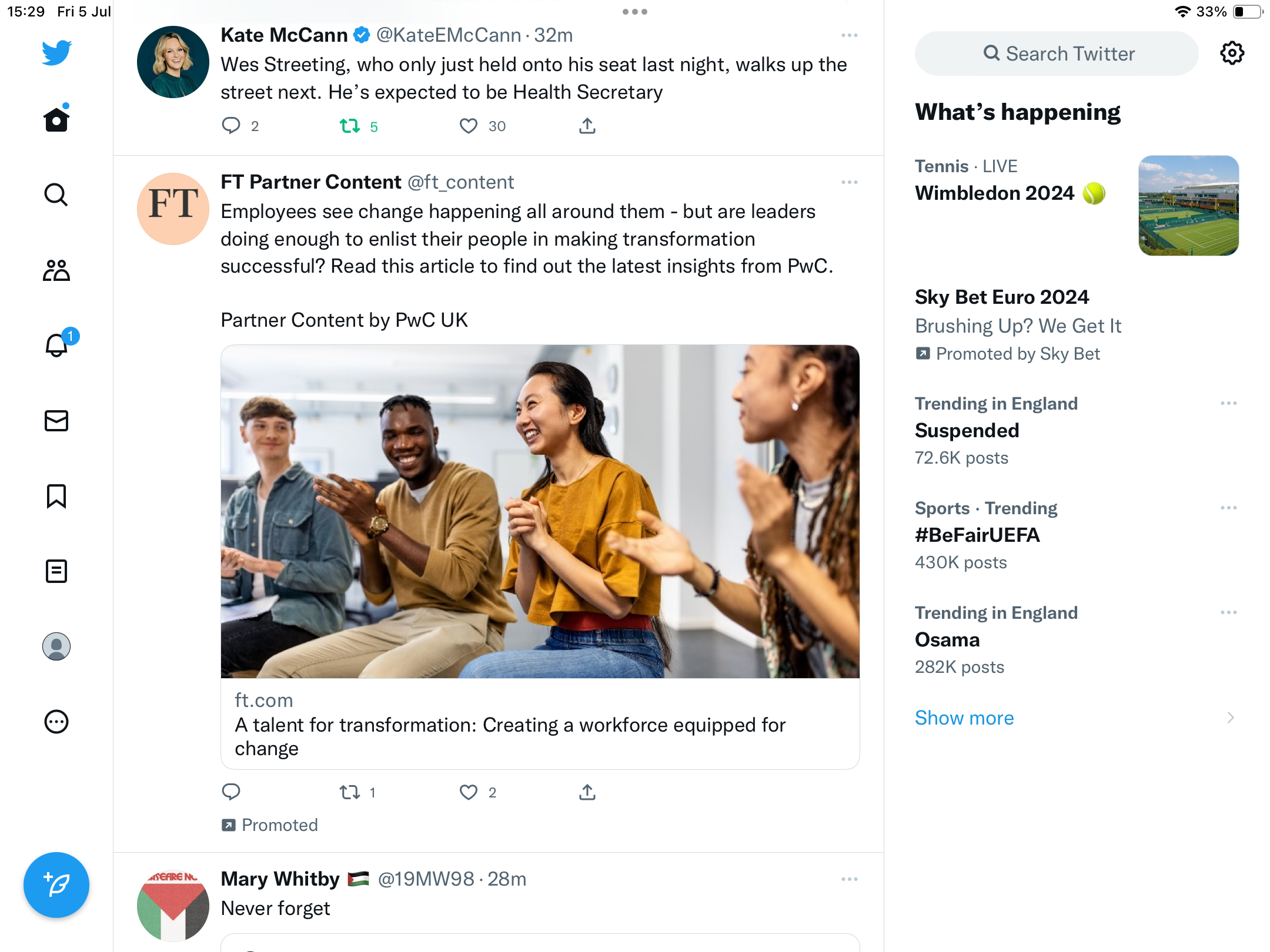Image resolution: width=1270 pixels, height=952 pixels.
Task: Open more options on Suspended trend
Action: [1228, 404]
